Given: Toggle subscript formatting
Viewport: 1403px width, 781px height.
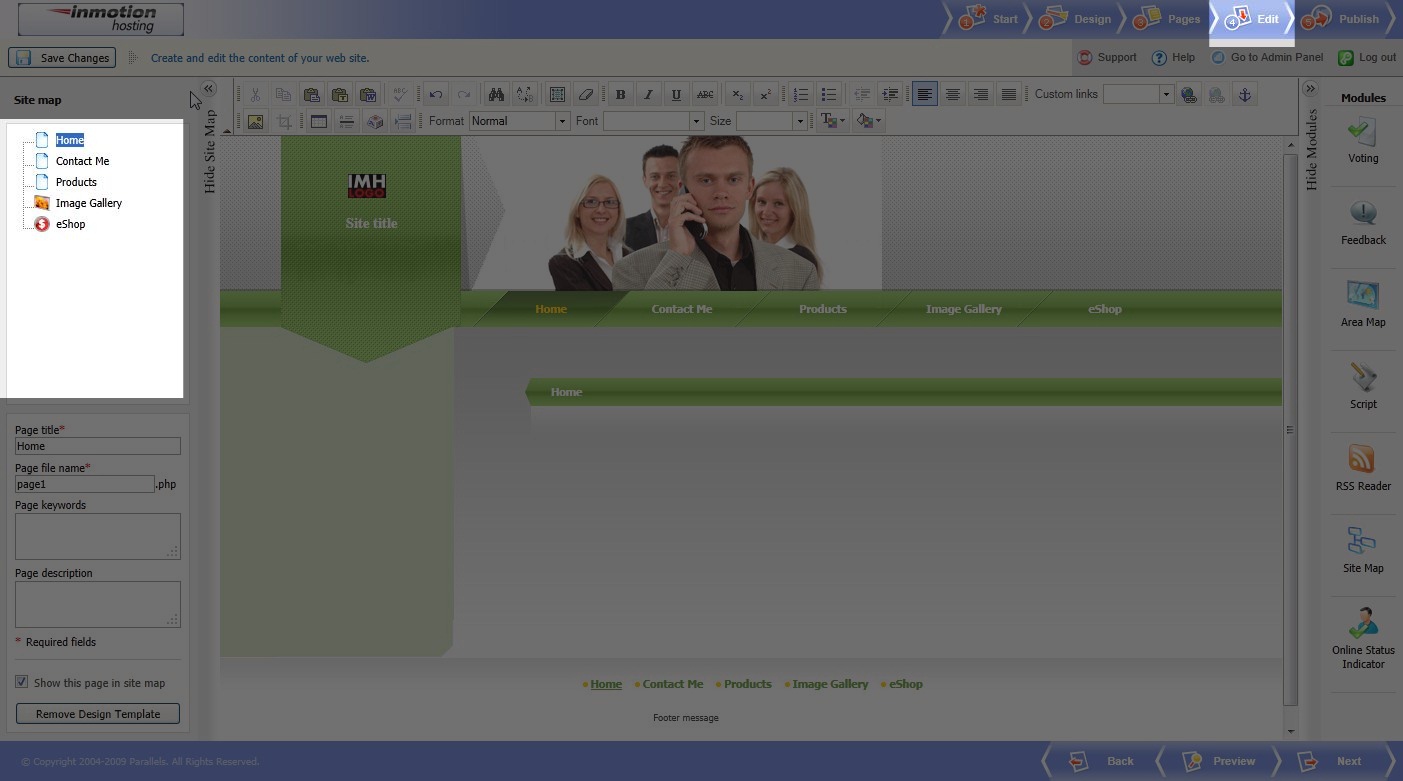Looking at the screenshot, I should 737,94.
